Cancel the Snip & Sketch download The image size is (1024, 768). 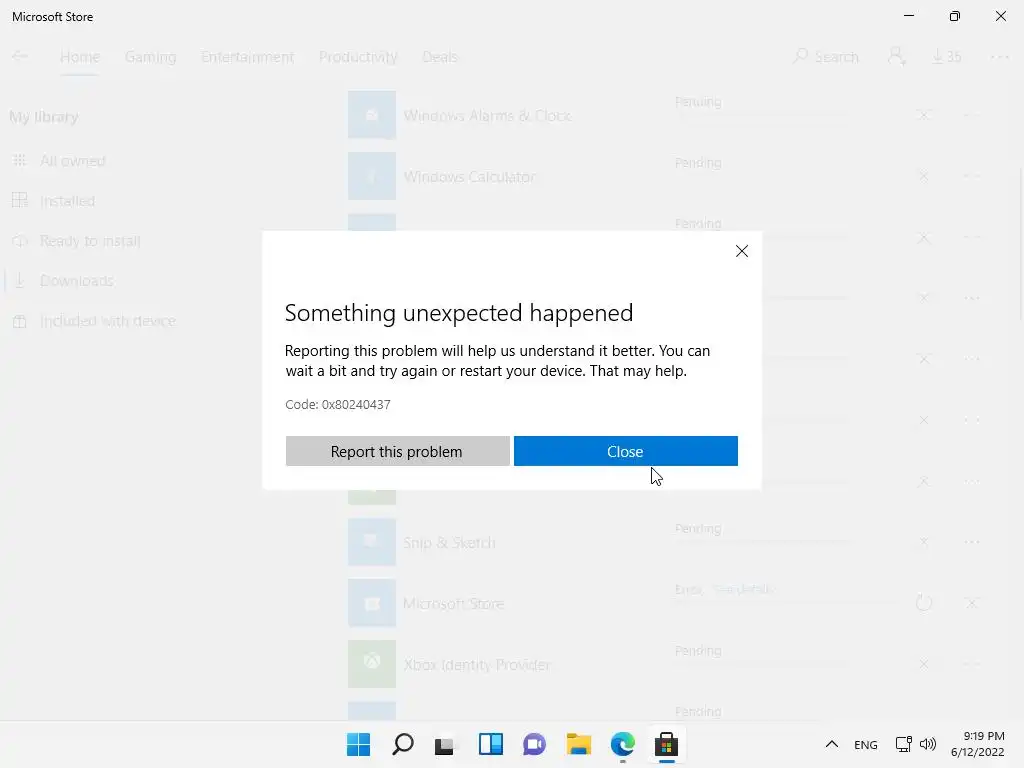pos(923,542)
